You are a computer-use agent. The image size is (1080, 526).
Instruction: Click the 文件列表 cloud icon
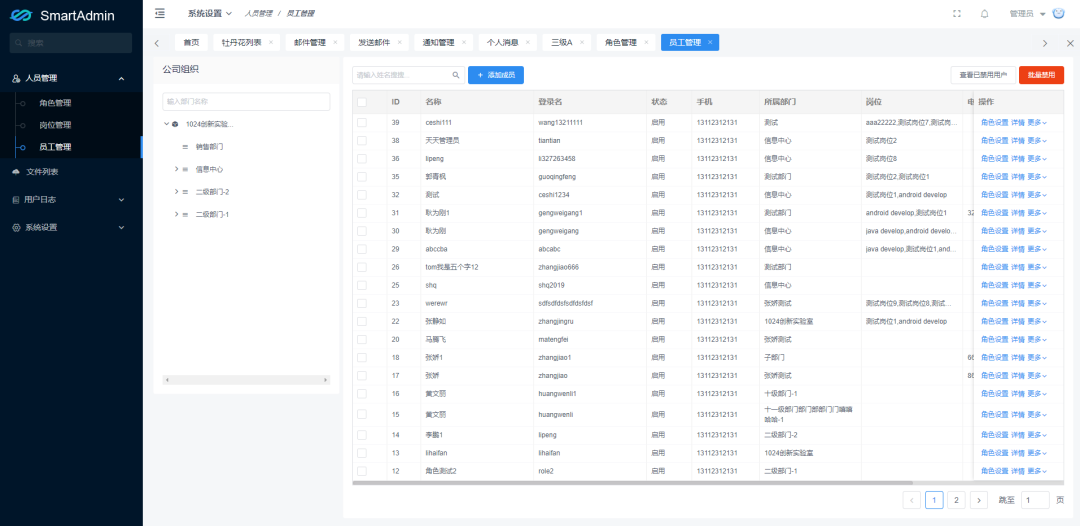(x=17, y=172)
